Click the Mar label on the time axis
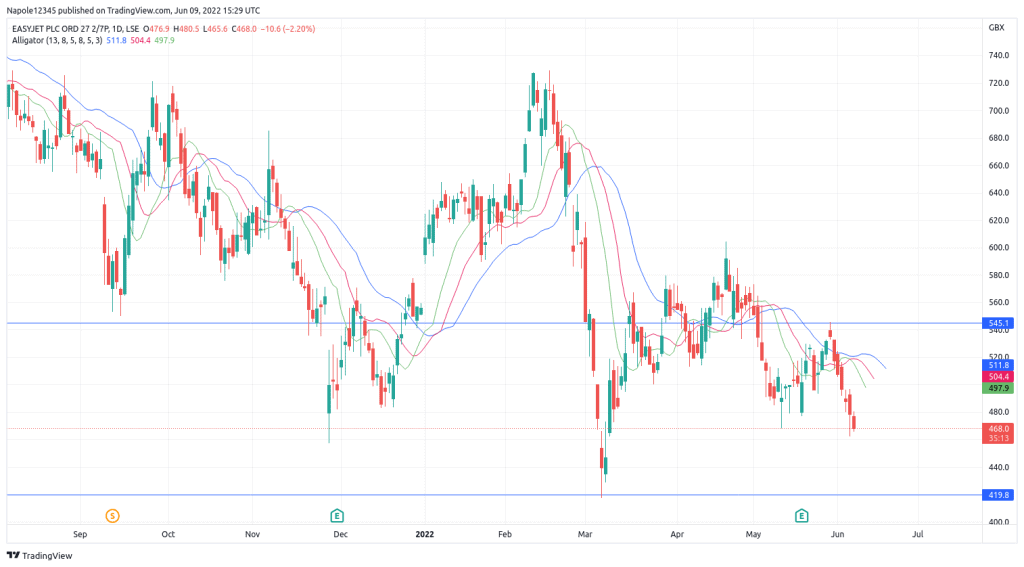This screenshot has width=1024, height=567. click(585, 534)
